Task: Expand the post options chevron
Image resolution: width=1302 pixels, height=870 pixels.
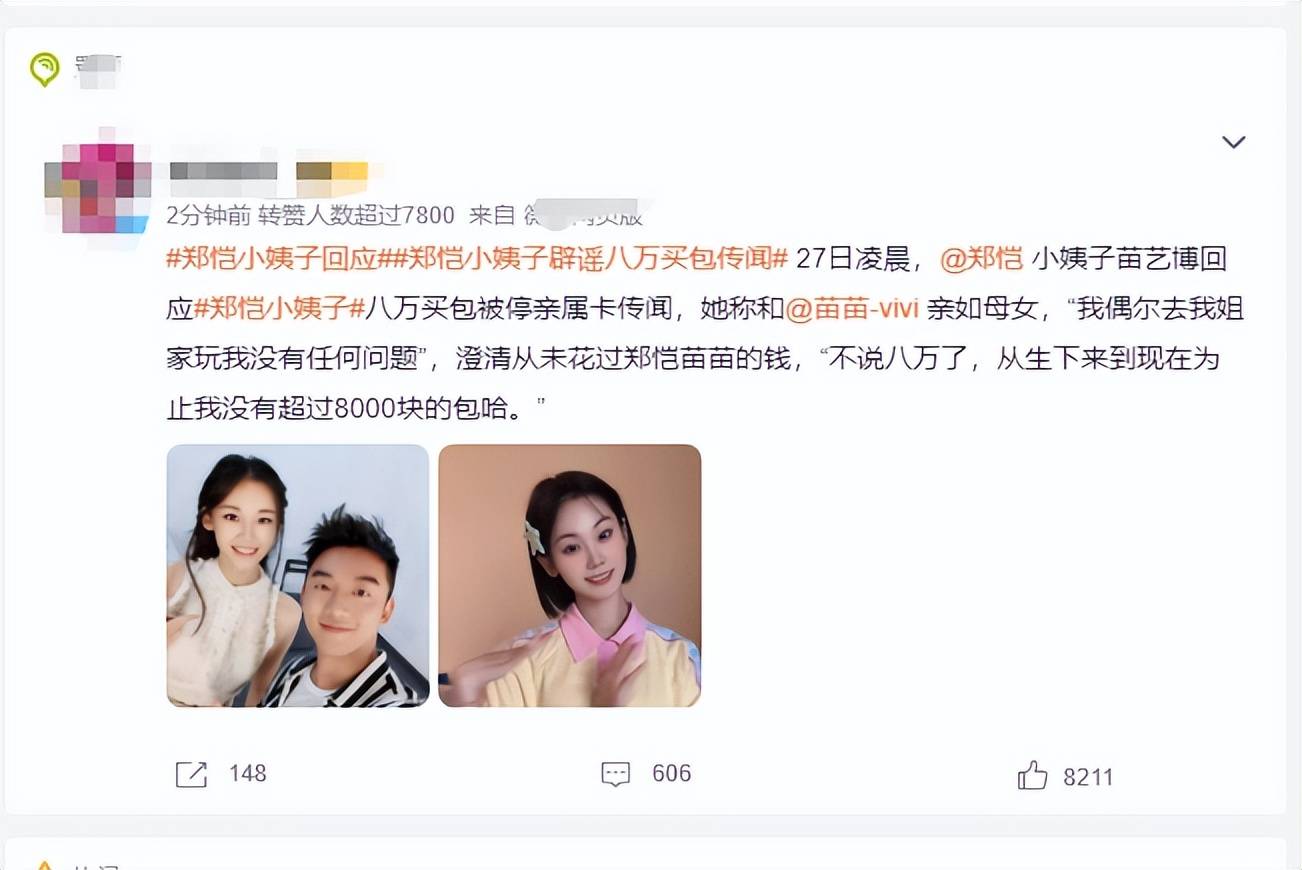Action: pyautogui.click(x=1234, y=142)
